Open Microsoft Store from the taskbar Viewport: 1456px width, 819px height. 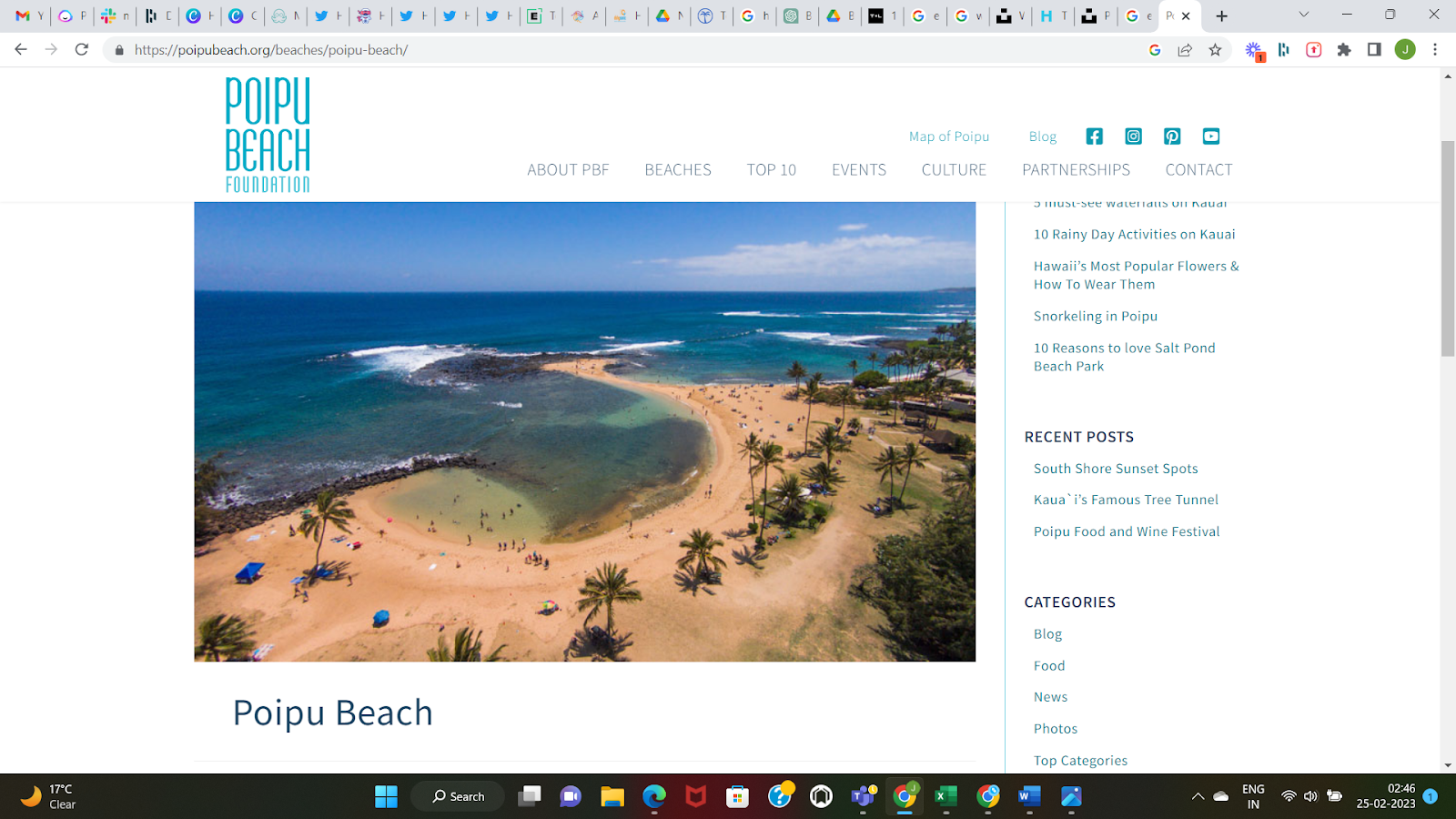pos(738,797)
